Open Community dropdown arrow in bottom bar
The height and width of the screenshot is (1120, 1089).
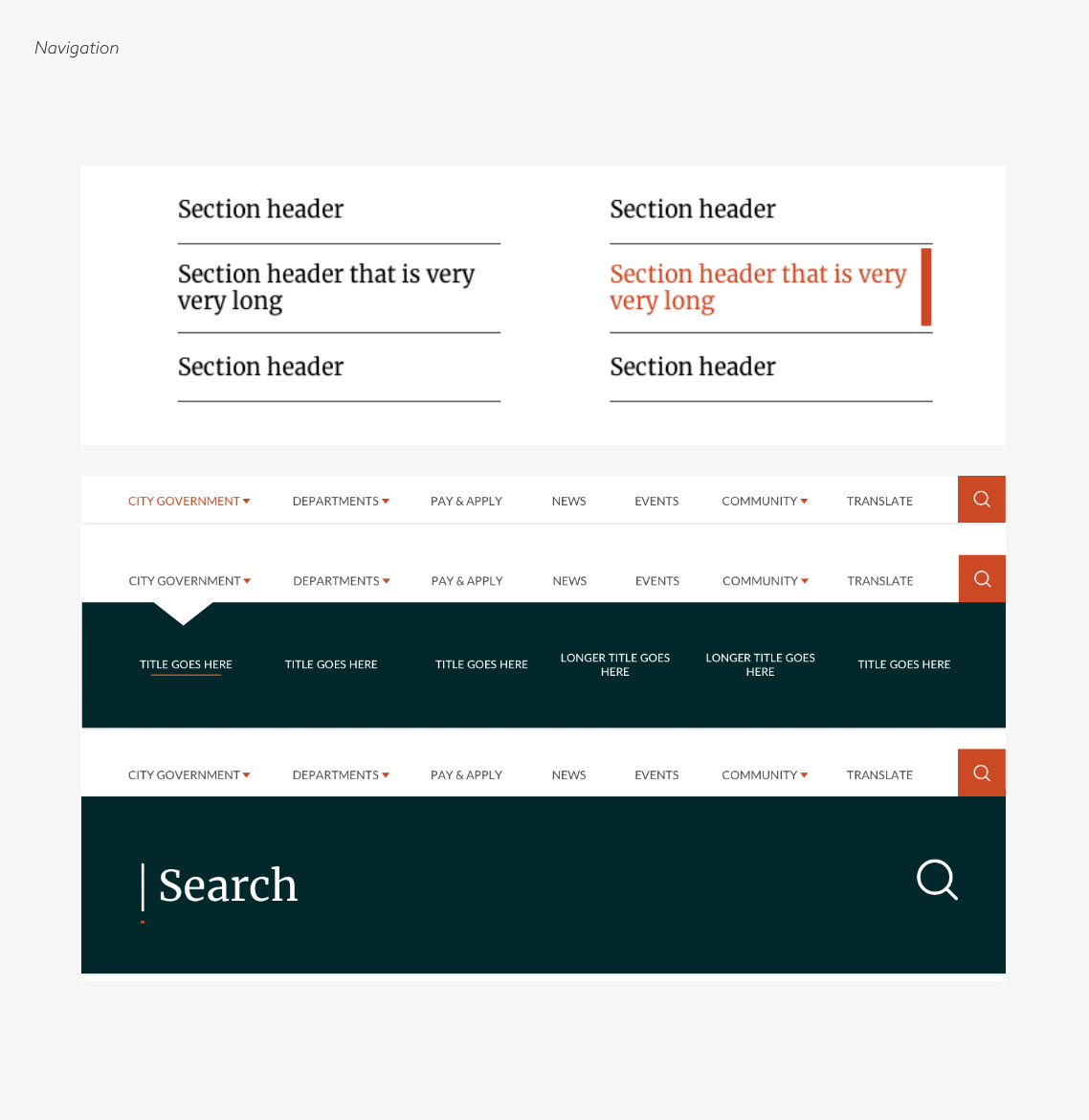tap(804, 775)
